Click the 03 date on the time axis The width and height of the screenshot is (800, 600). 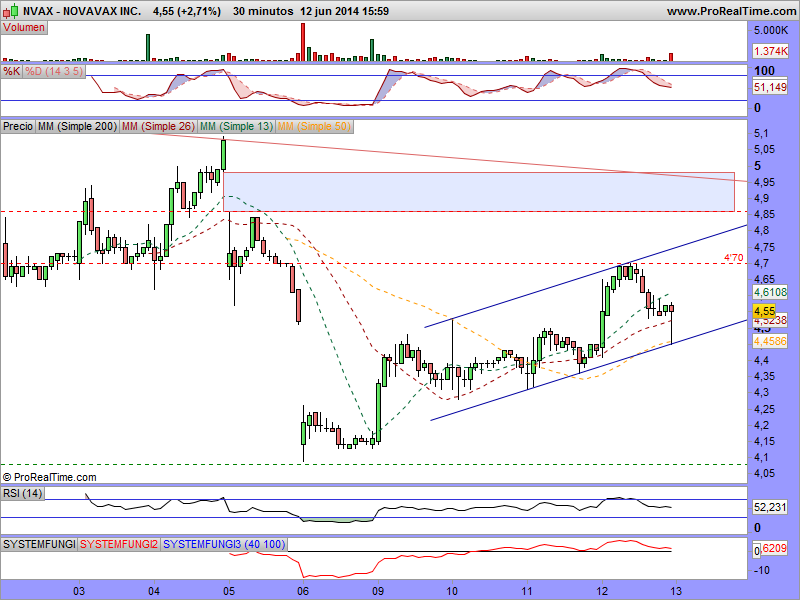point(79,591)
